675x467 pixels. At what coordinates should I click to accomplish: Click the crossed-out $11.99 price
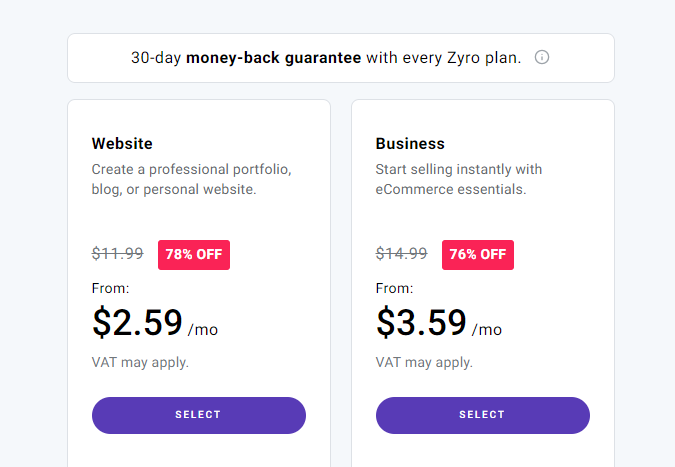[118, 254]
